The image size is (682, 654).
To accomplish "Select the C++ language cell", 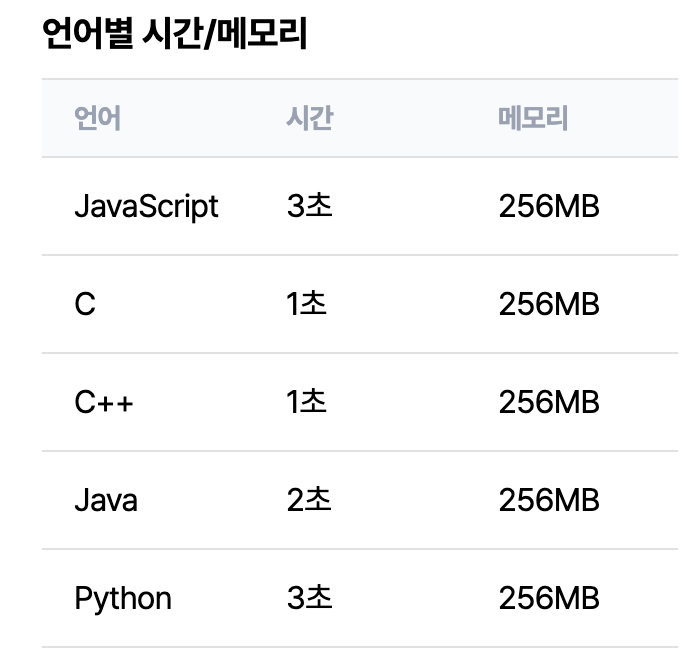I will 104,402.
